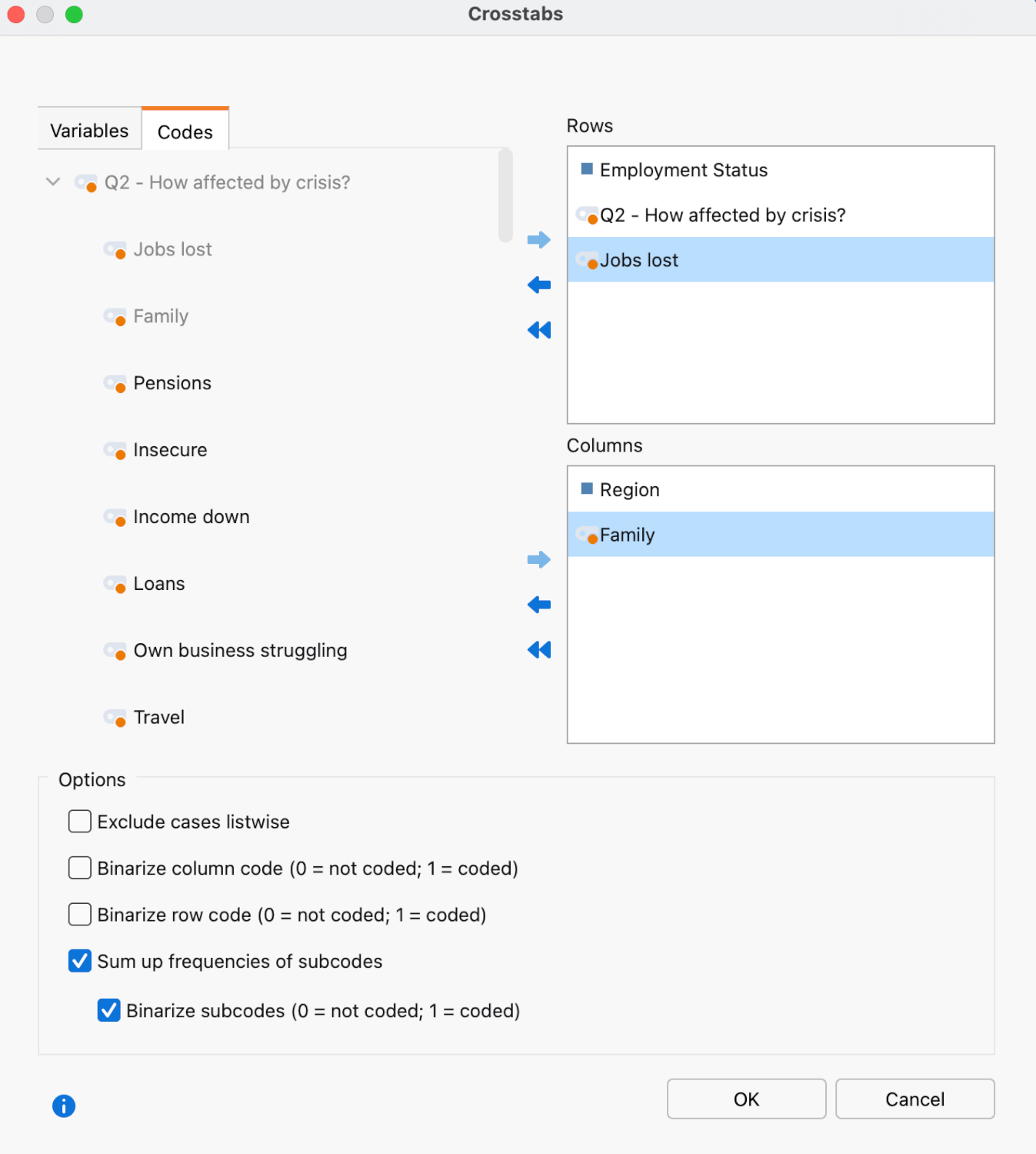Collapse the Q2 code tree chevron
The height and width of the screenshot is (1154, 1036).
53,182
